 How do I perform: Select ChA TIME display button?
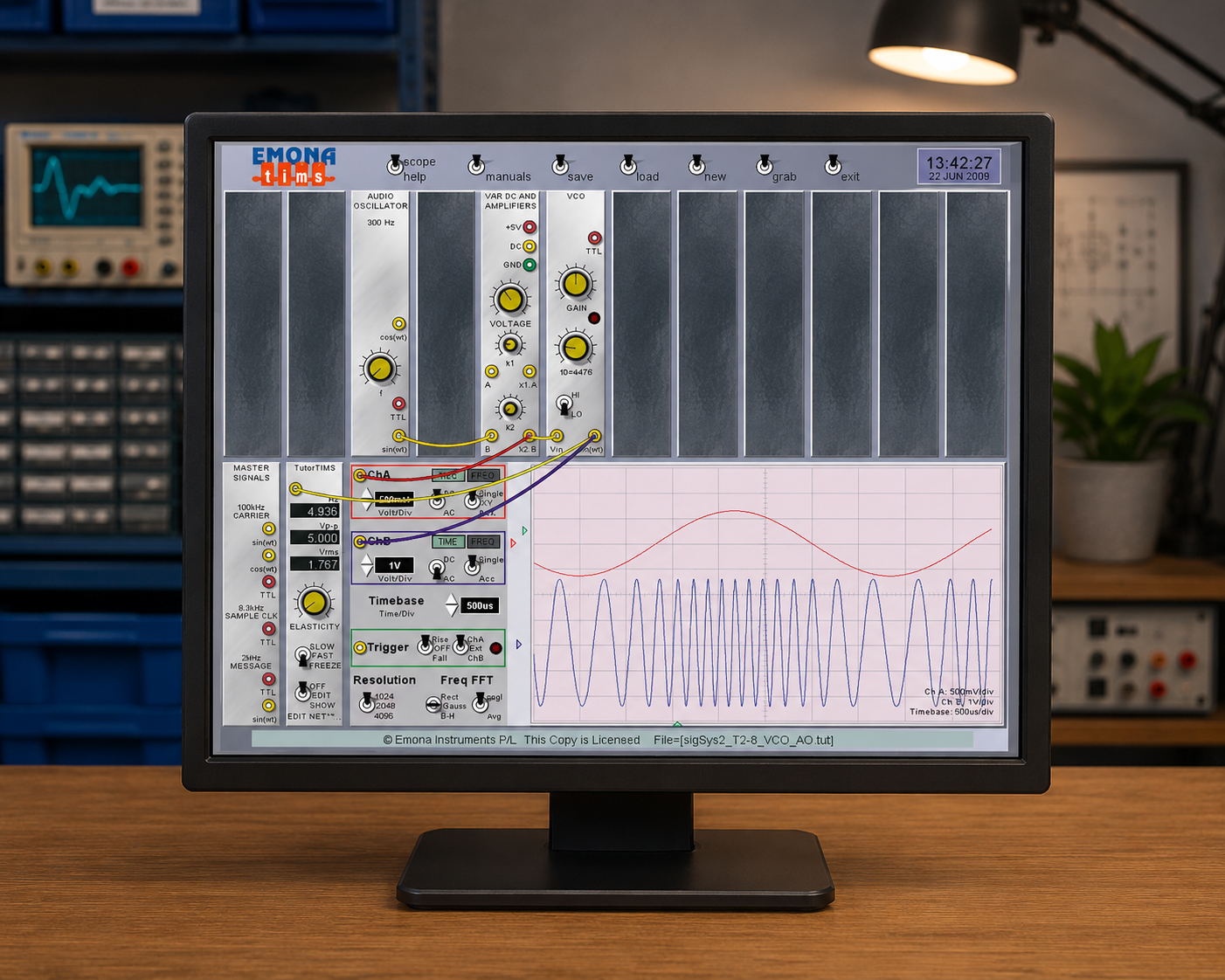(x=448, y=476)
